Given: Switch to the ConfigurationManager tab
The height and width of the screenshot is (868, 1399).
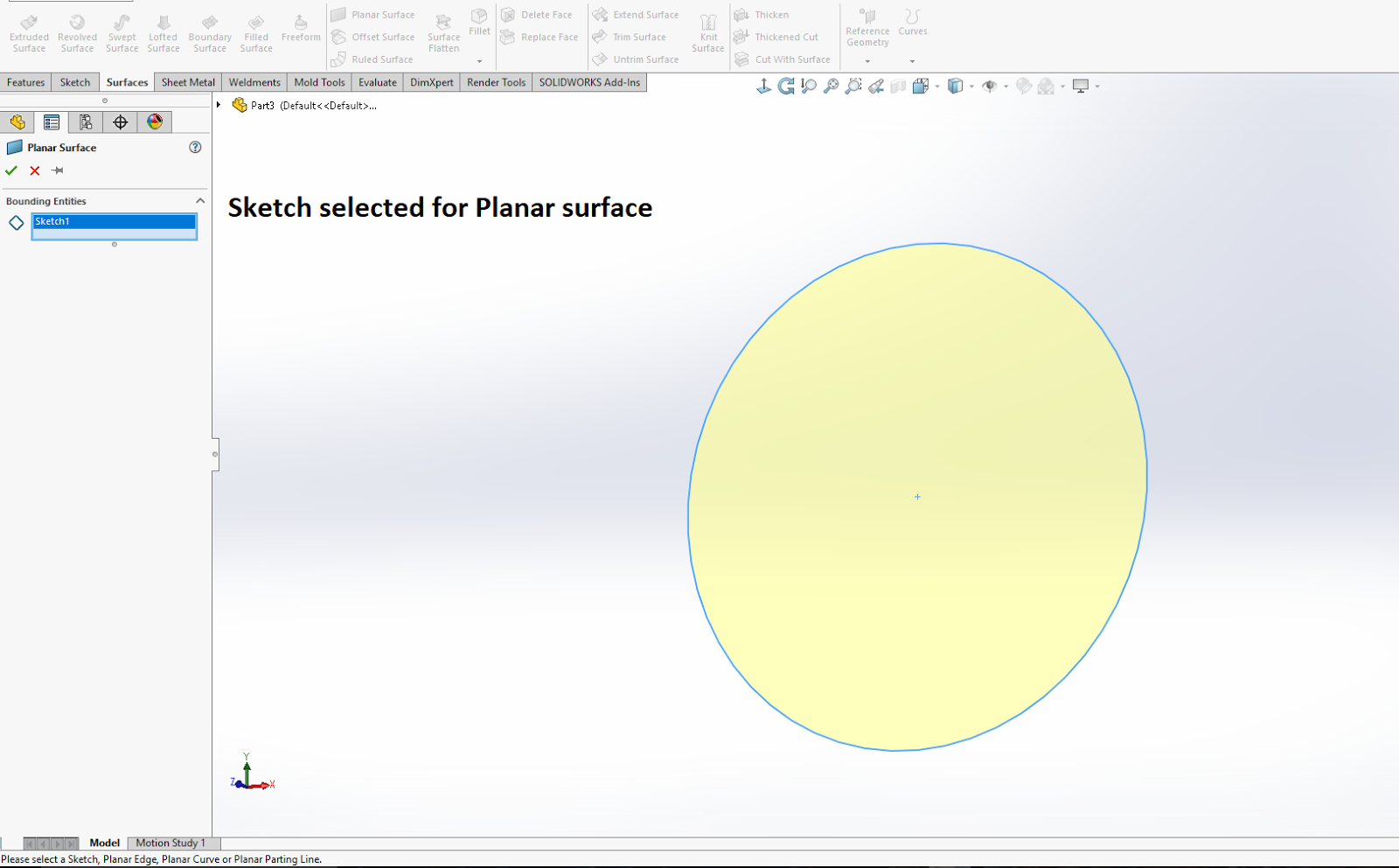Looking at the screenshot, I should pos(85,122).
